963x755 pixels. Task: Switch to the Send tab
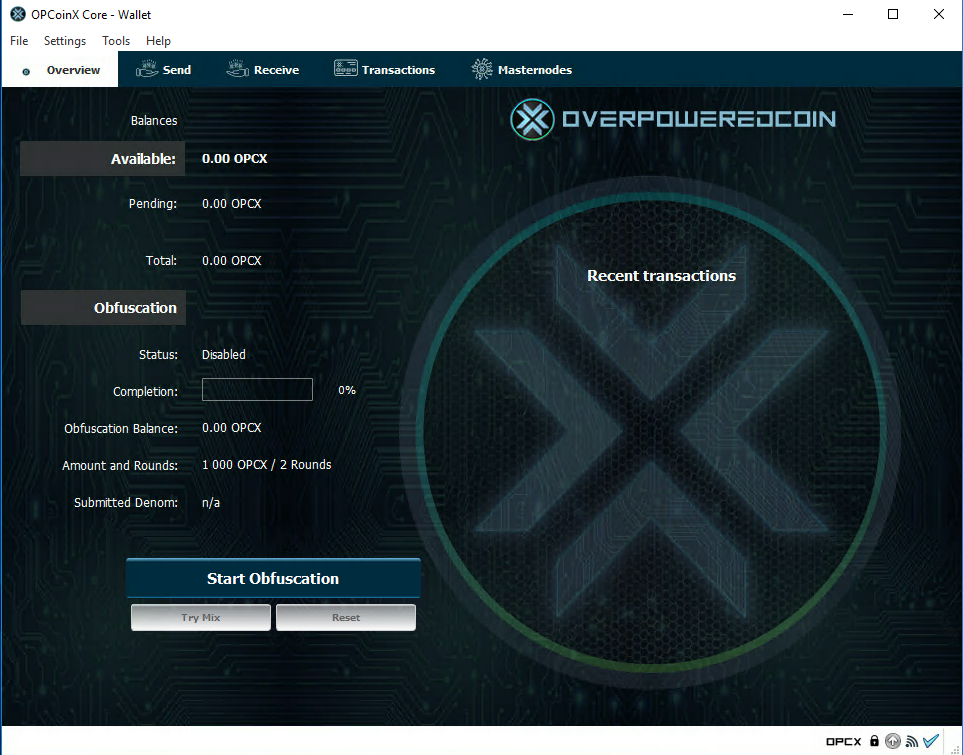point(163,70)
